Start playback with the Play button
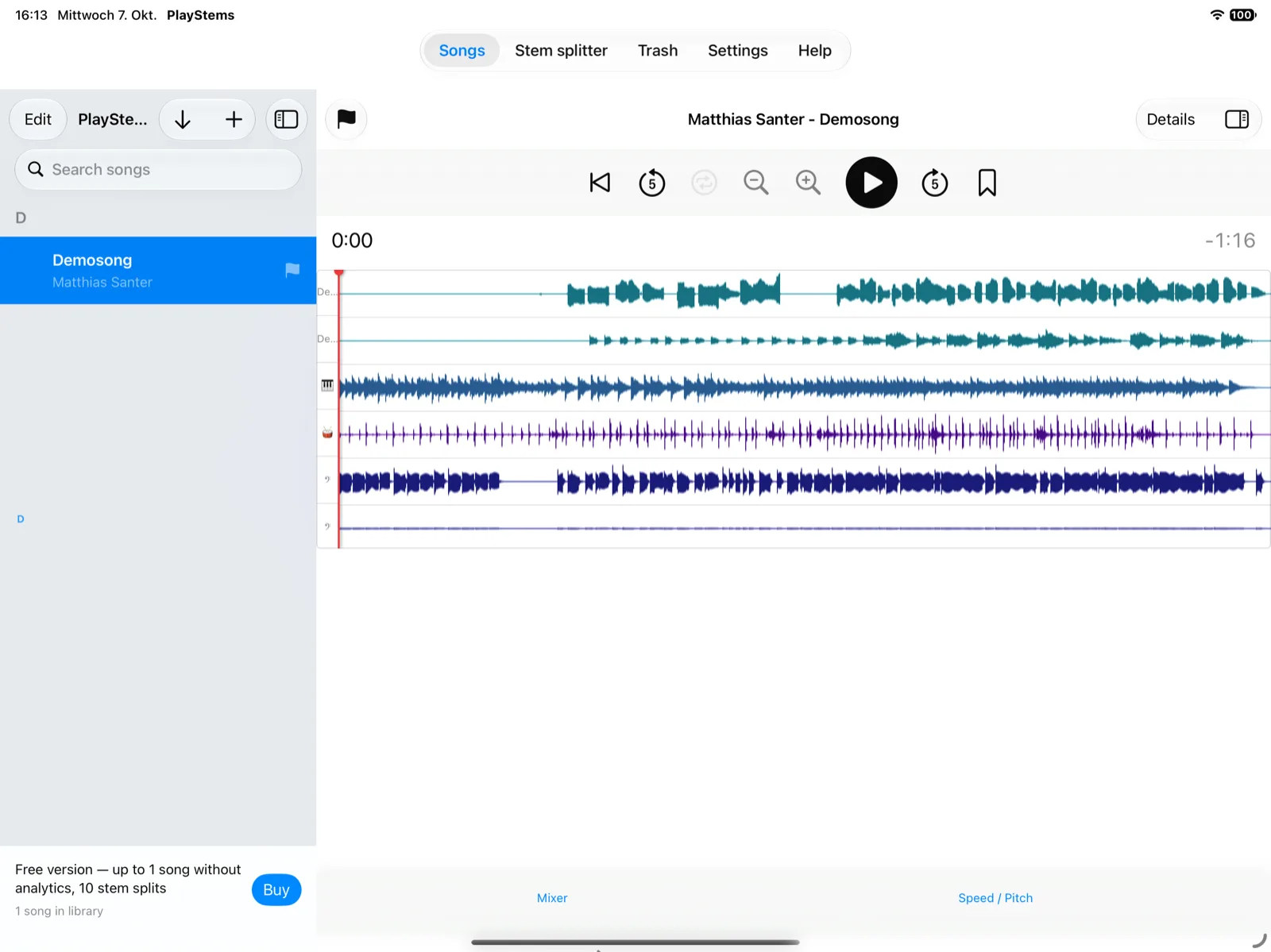The image size is (1271, 952). [x=871, y=183]
